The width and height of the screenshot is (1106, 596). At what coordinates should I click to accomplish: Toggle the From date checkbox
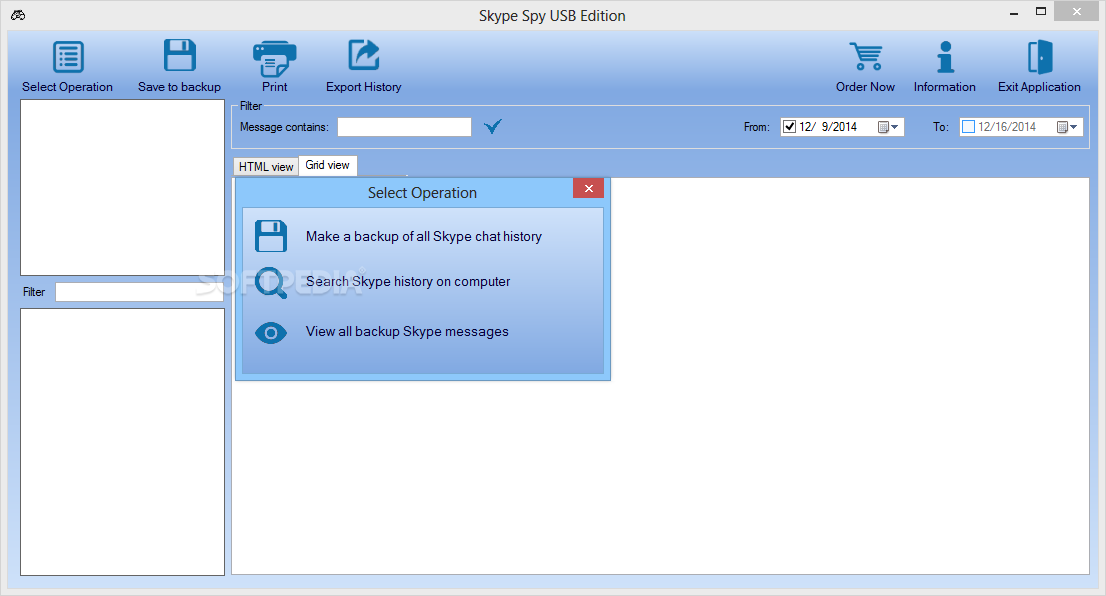(x=789, y=127)
